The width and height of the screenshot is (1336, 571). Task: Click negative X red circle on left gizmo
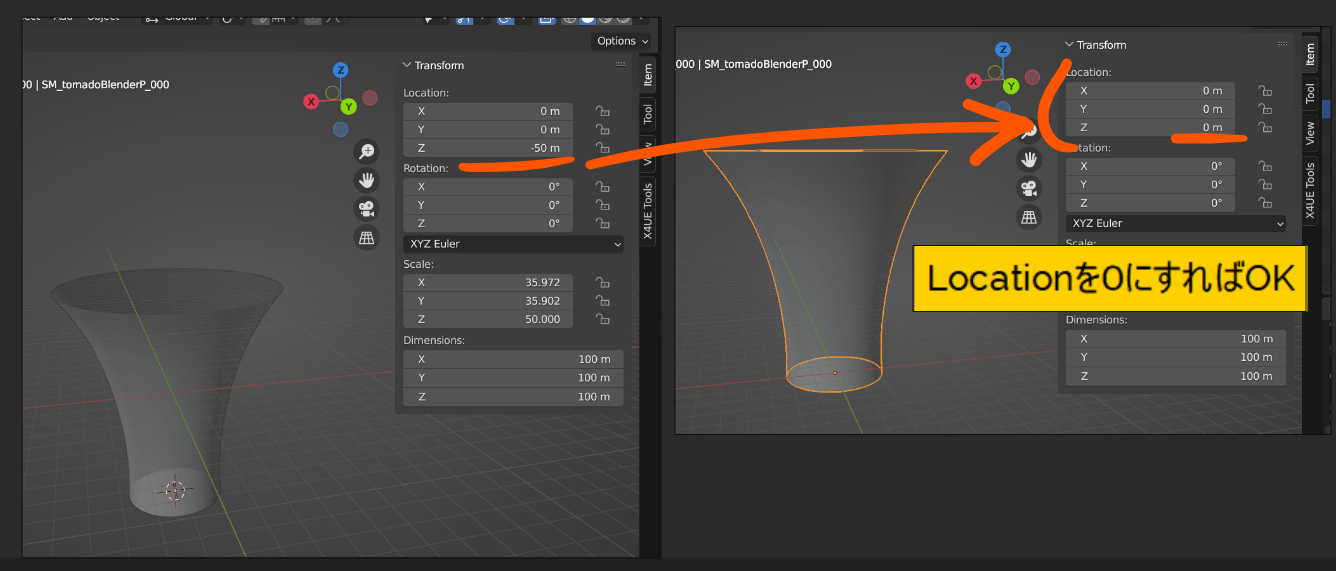coord(370,97)
